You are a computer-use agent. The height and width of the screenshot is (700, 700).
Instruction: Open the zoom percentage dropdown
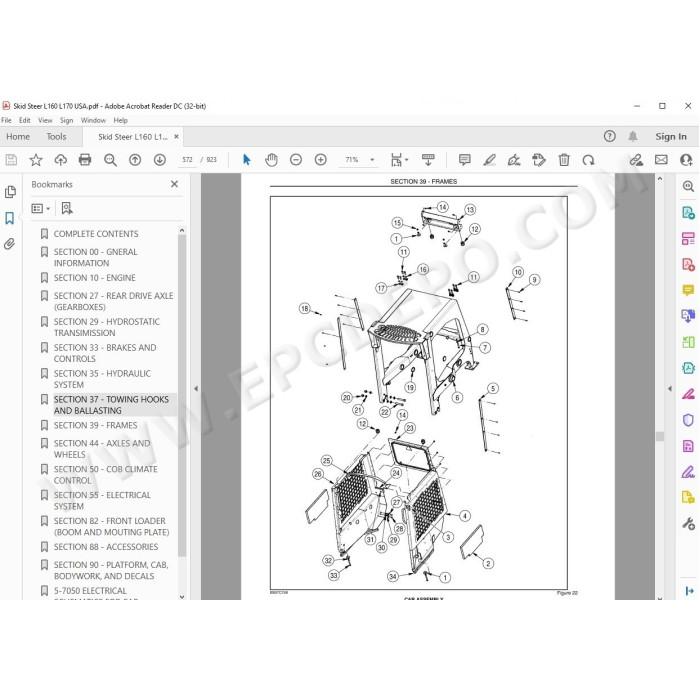(x=372, y=159)
